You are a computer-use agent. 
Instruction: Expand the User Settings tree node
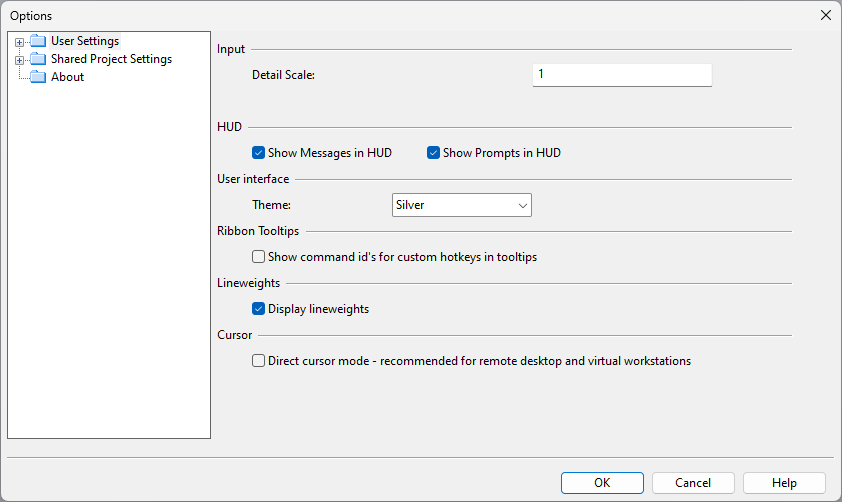coord(19,42)
